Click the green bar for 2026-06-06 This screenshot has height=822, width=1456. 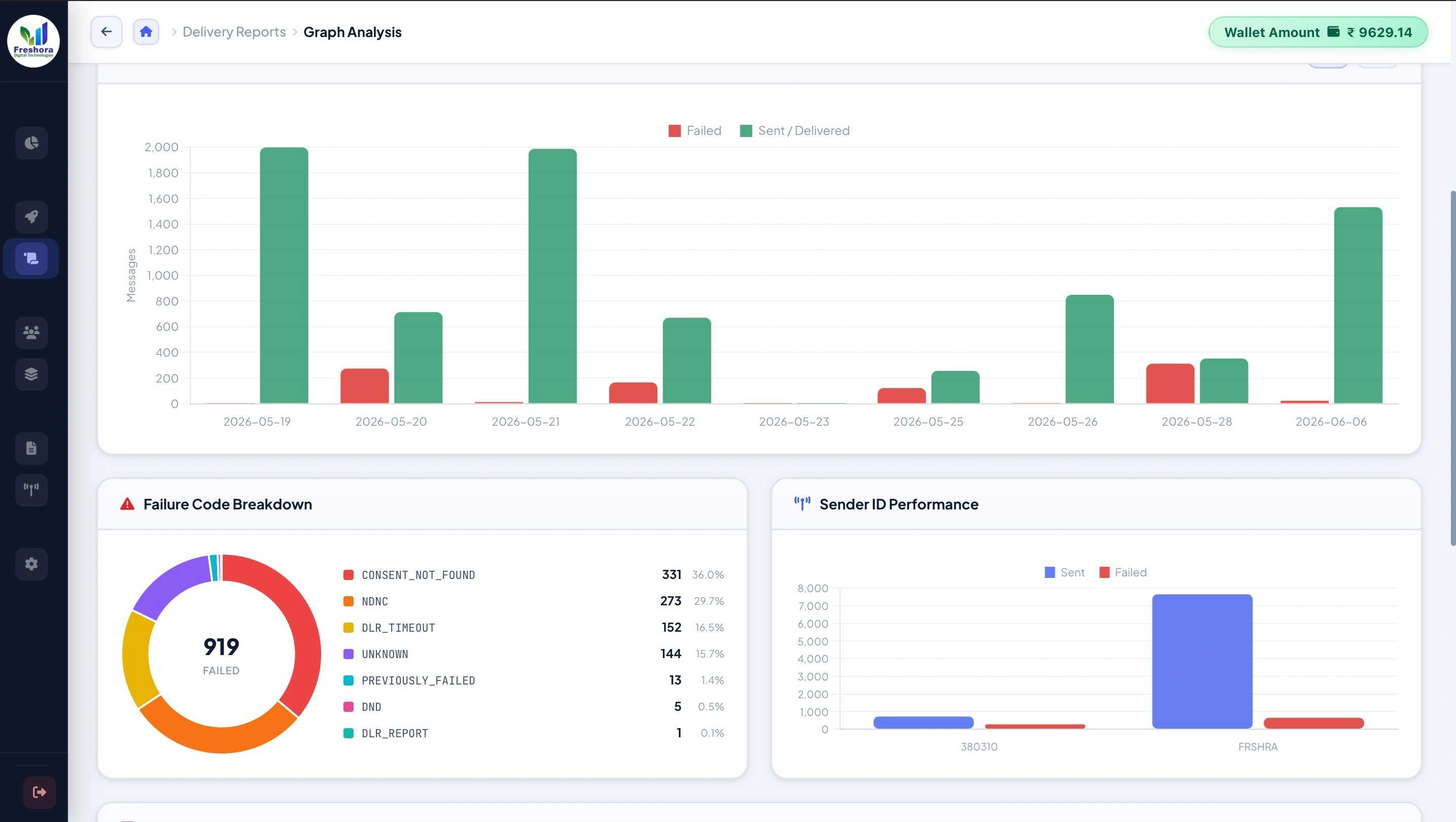tap(1358, 305)
